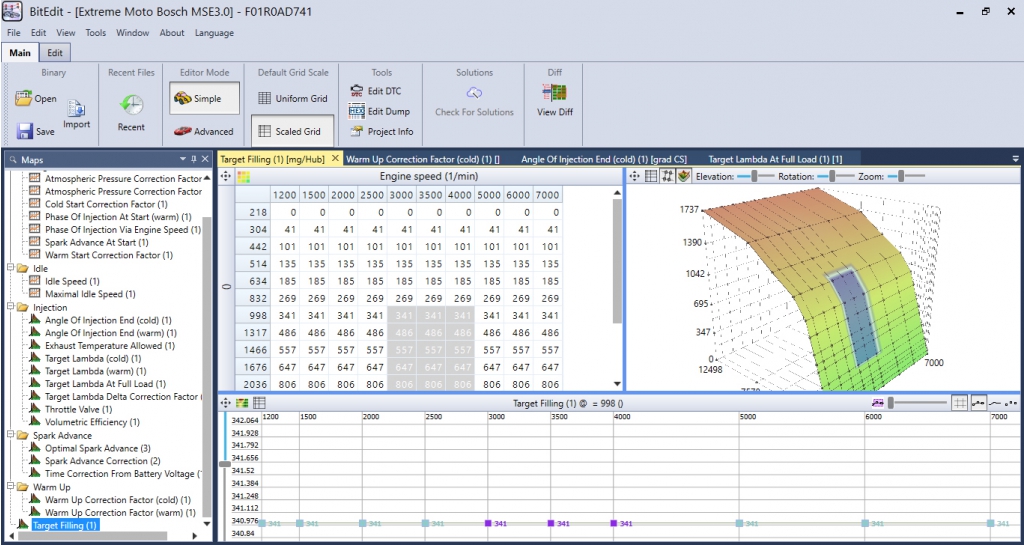Select the Volumetric Efficiency (1) map
The width and height of the screenshot is (1024, 545).
[92, 422]
